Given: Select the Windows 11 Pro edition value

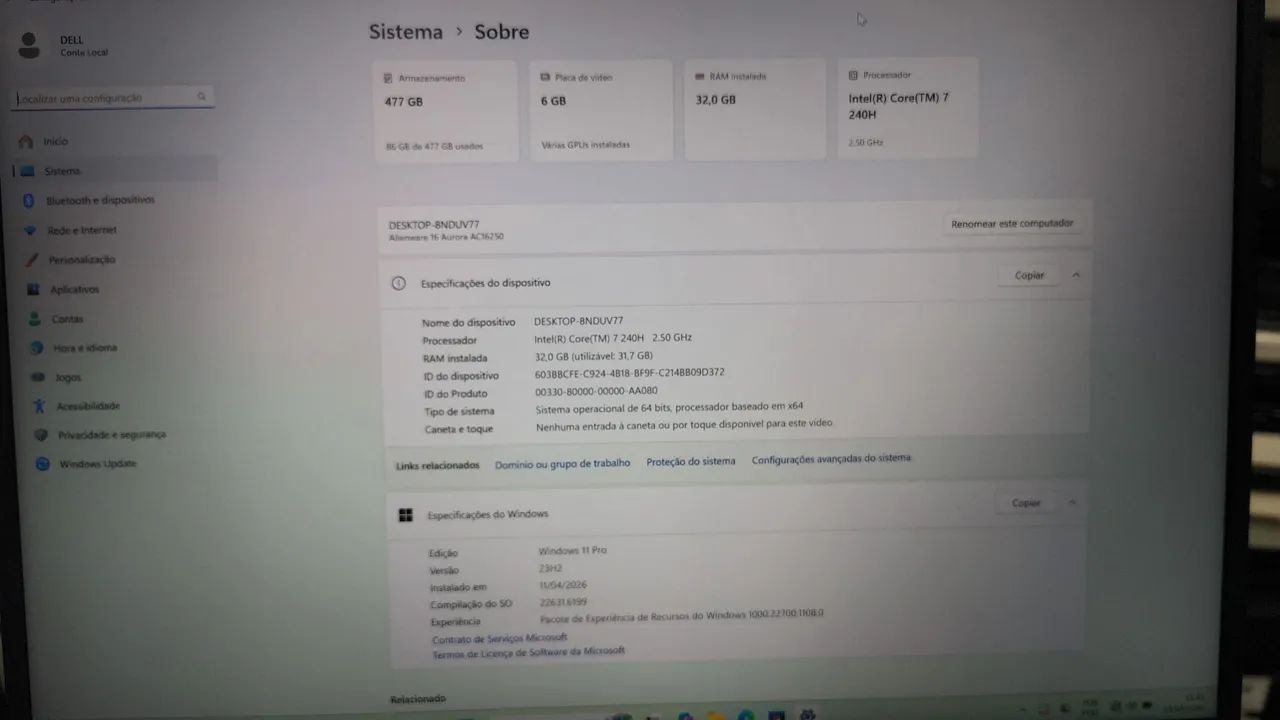Looking at the screenshot, I should pyautogui.click(x=572, y=551).
